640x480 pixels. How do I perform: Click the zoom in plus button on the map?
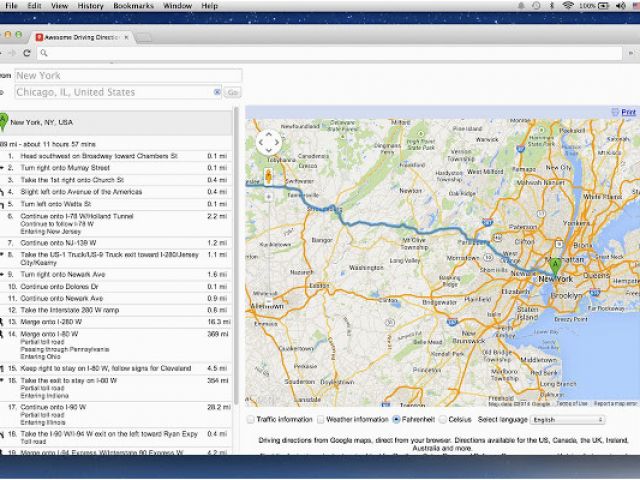(x=269, y=197)
